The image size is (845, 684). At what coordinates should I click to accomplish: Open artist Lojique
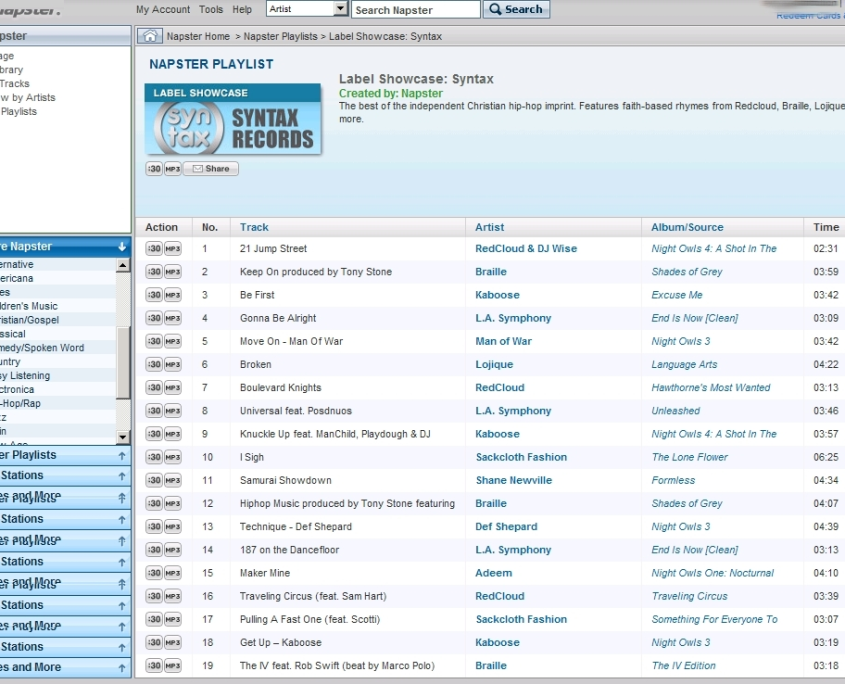494,364
